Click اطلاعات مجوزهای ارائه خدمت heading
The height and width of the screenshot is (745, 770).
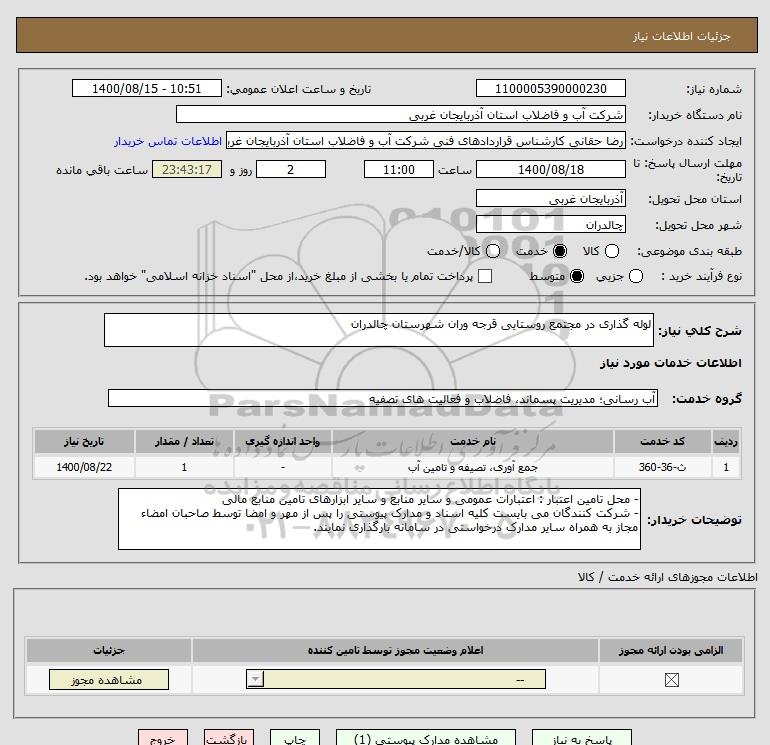(667, 577)
